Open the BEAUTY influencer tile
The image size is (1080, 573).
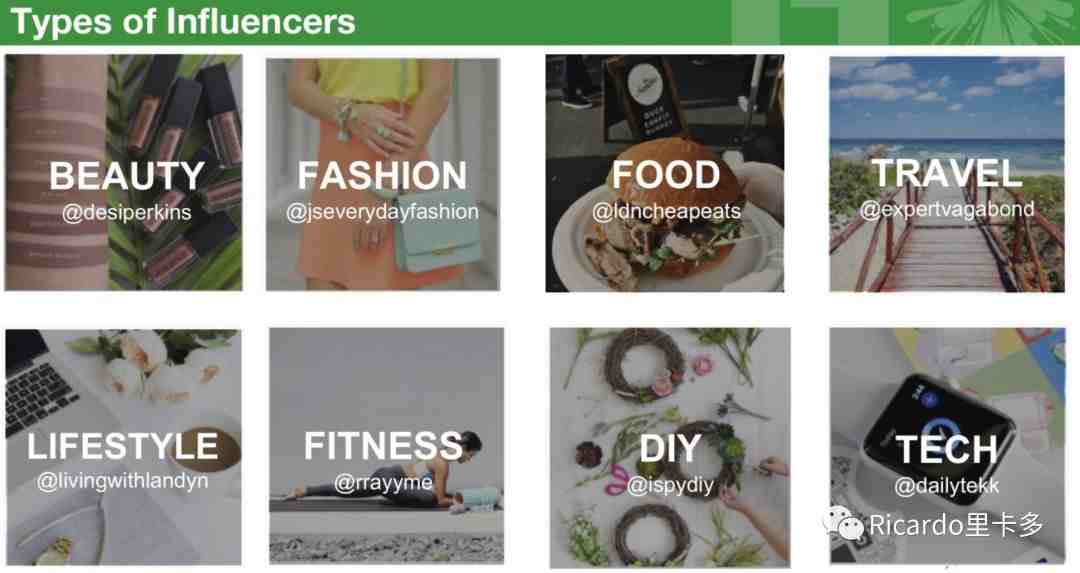124,172
